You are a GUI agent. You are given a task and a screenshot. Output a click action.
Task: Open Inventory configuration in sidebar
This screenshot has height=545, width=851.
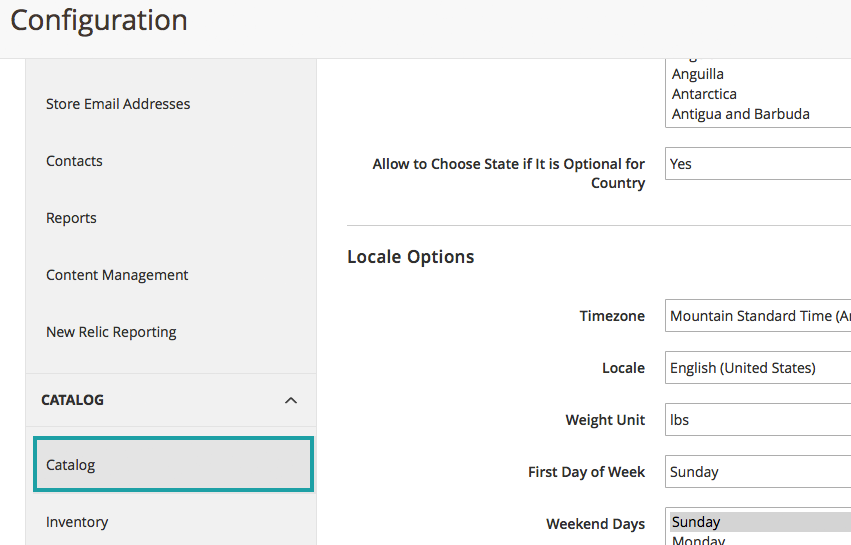(77, 522)
